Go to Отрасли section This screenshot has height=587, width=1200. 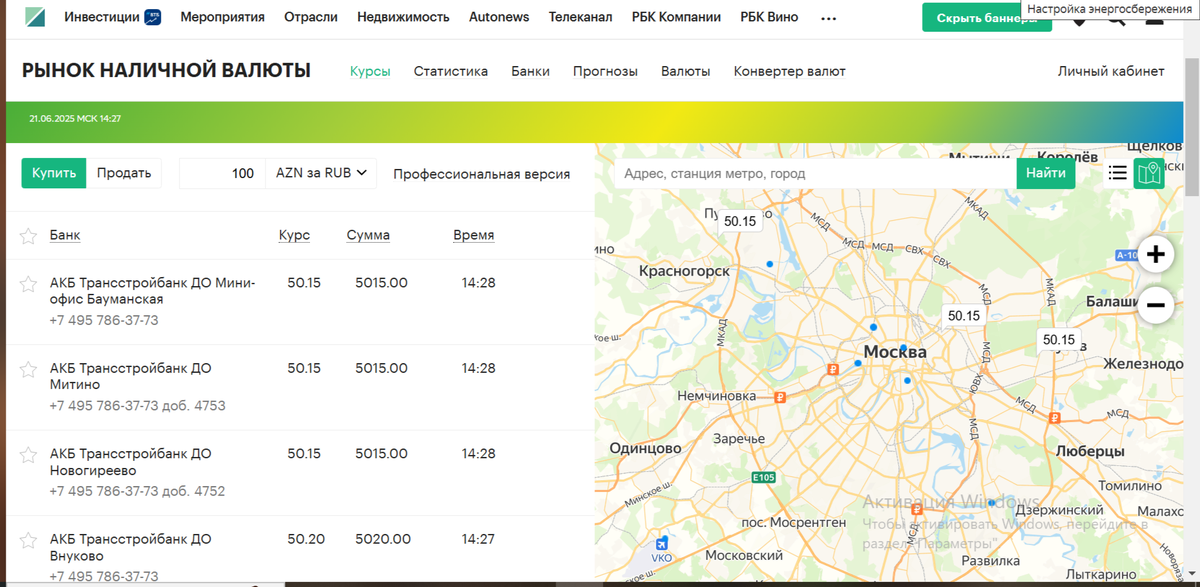click(311, 17)
